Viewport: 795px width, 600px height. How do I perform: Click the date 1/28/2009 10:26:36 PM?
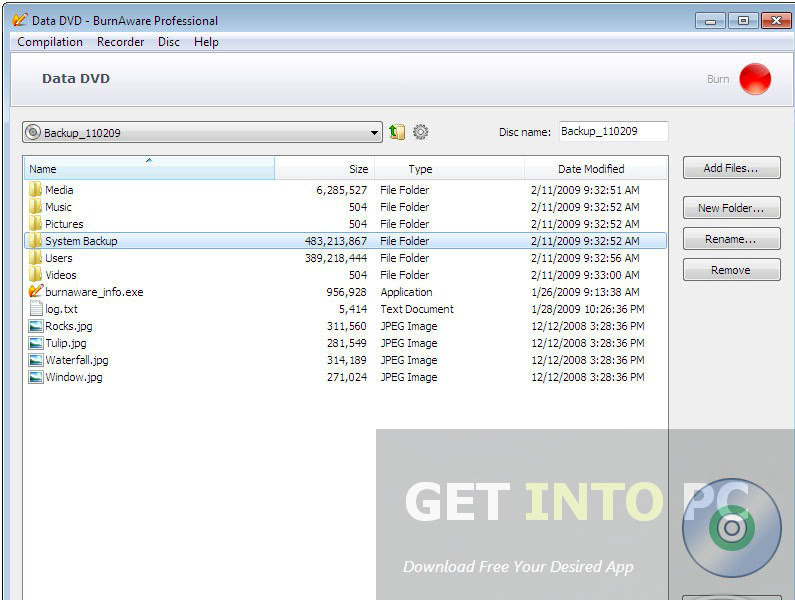click(588, 309)
